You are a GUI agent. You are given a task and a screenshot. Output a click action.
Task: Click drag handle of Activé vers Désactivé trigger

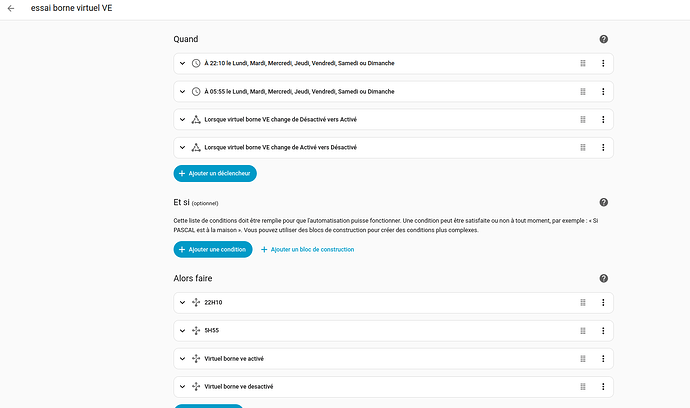tap(583, 147)
